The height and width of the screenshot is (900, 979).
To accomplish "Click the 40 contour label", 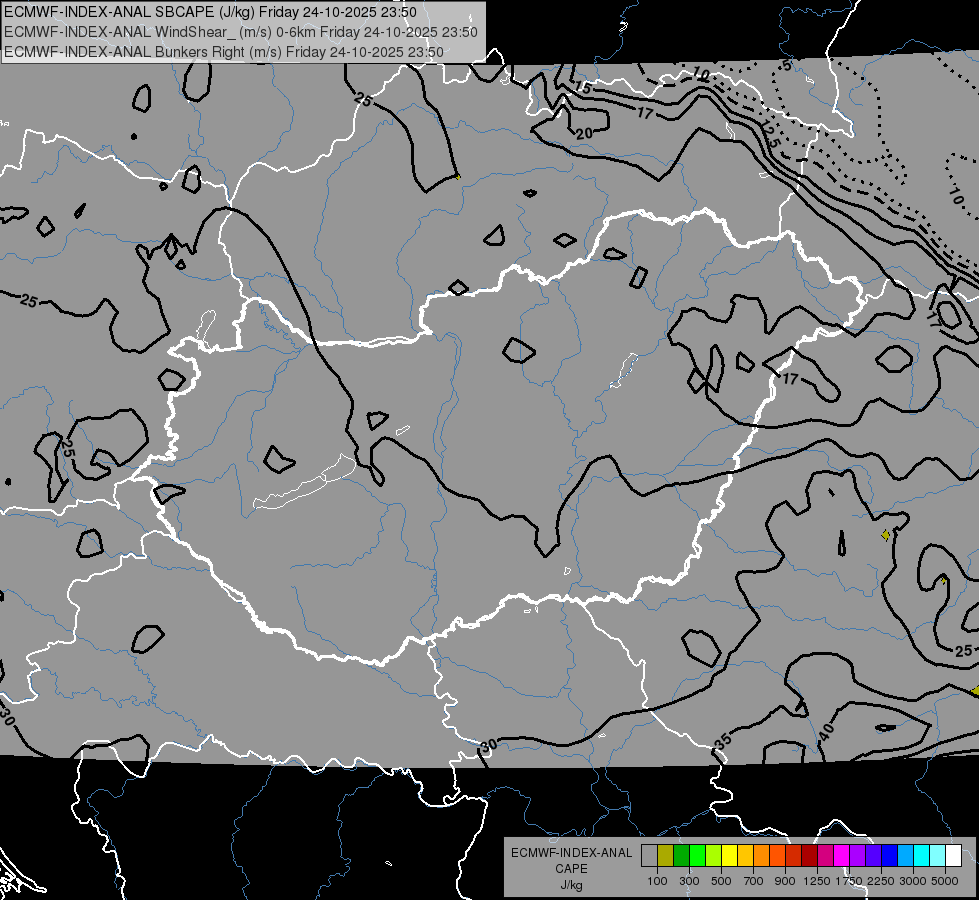I will [826, 732].
